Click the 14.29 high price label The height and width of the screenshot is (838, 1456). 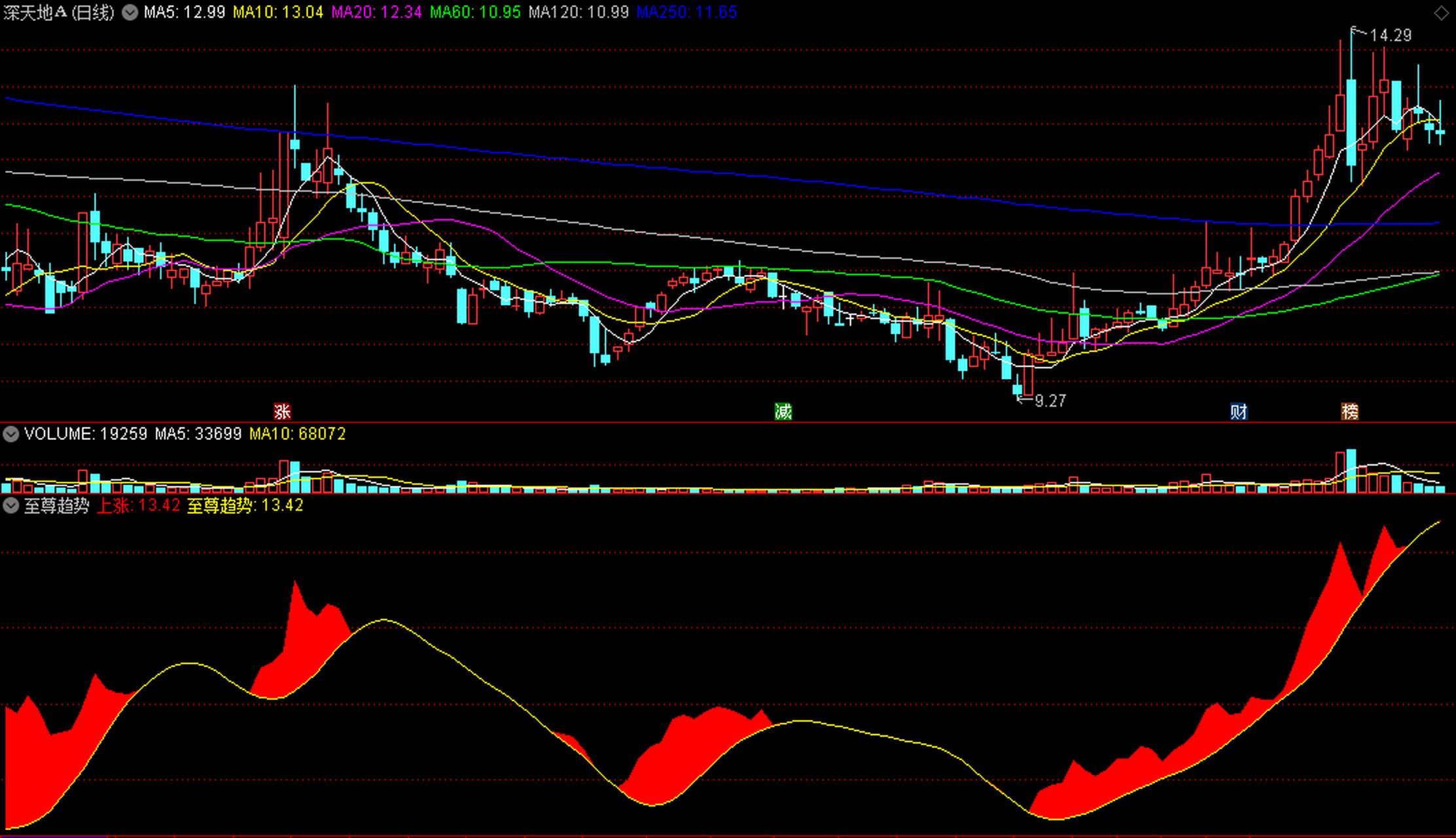pos(1391,35)
